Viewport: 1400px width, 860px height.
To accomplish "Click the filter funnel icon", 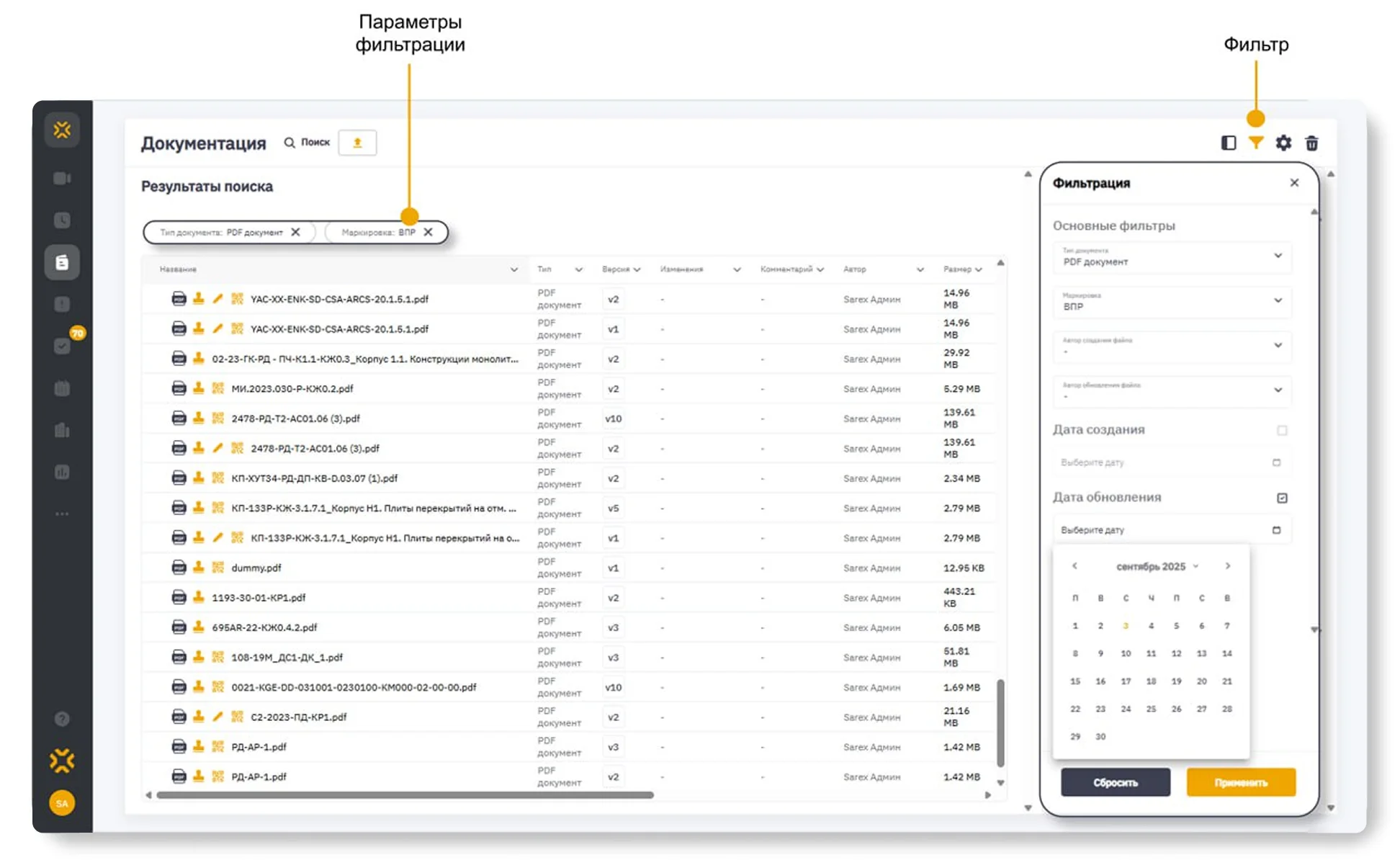I will [1255, 143].
